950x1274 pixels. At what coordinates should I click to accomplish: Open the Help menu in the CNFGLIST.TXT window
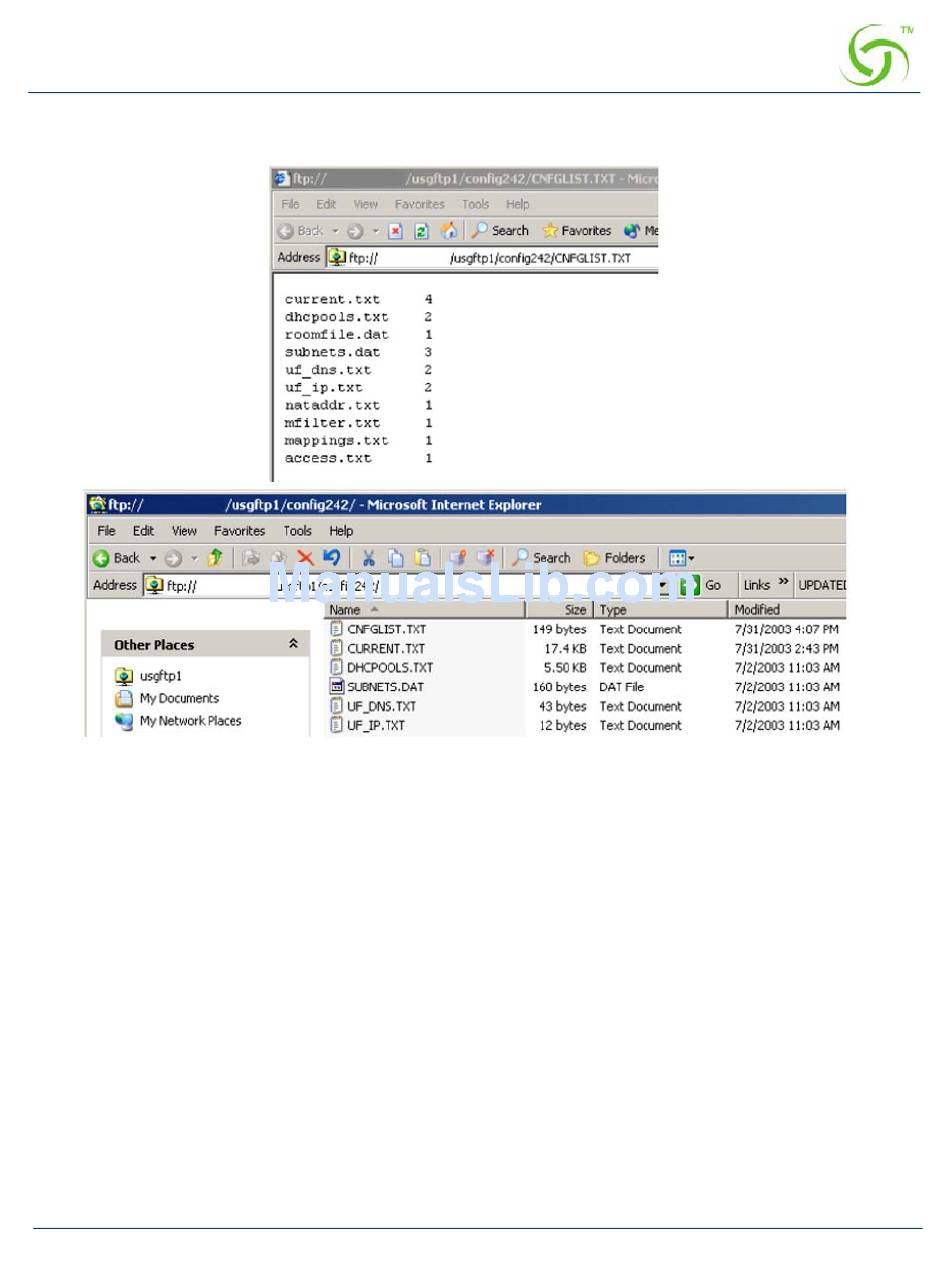(x=517, y=204)
